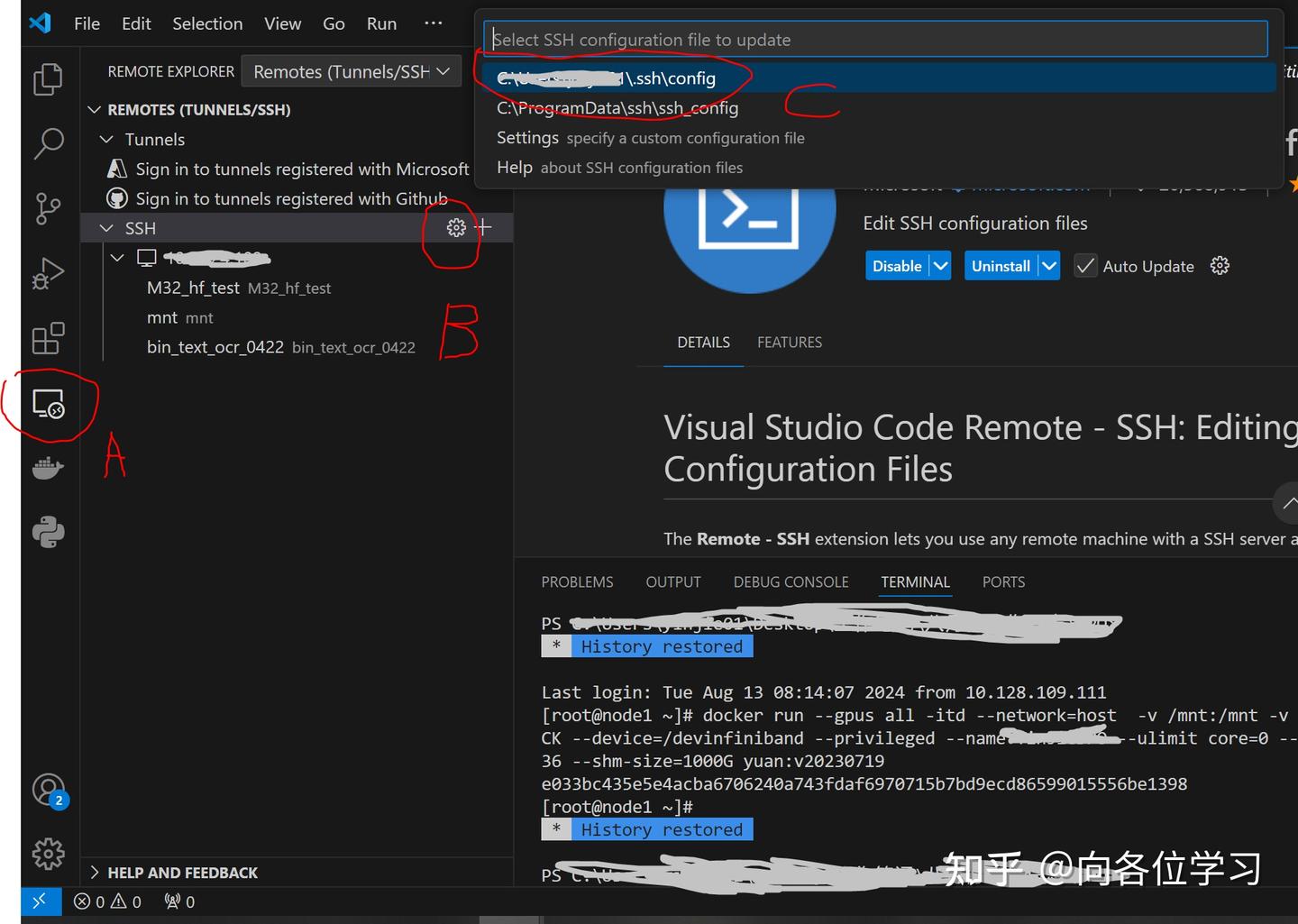
Task: Open the Accounts icon with badge
Action: [x=50, y=791]
